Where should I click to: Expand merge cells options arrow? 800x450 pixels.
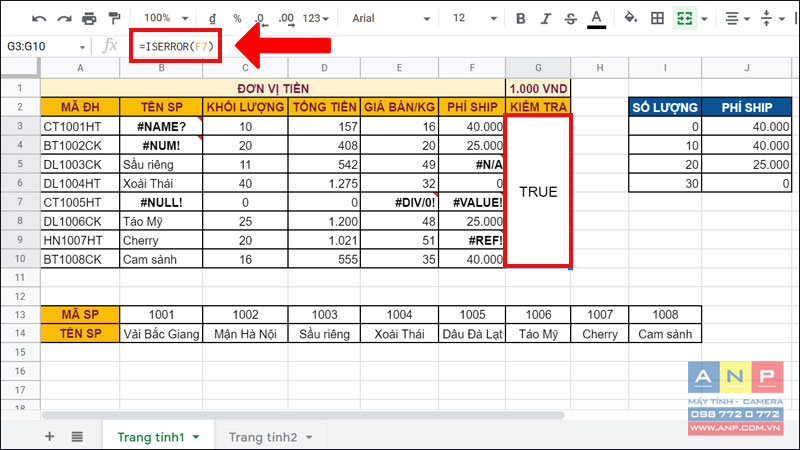(x=705, y=19)
